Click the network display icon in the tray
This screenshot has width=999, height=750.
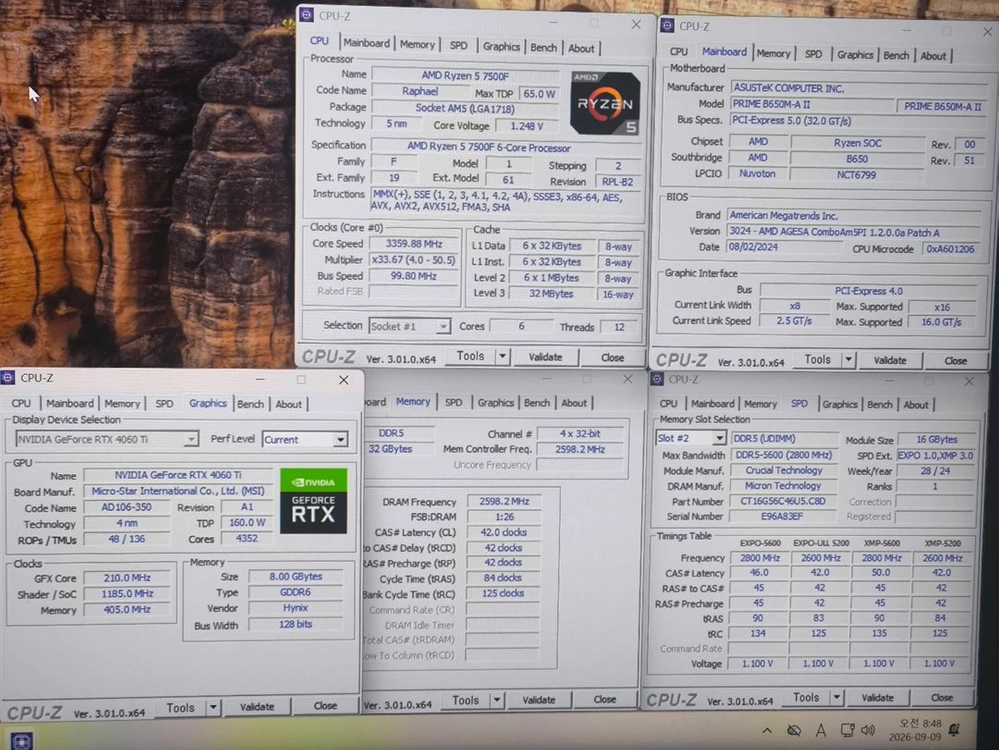pos(847,730)
